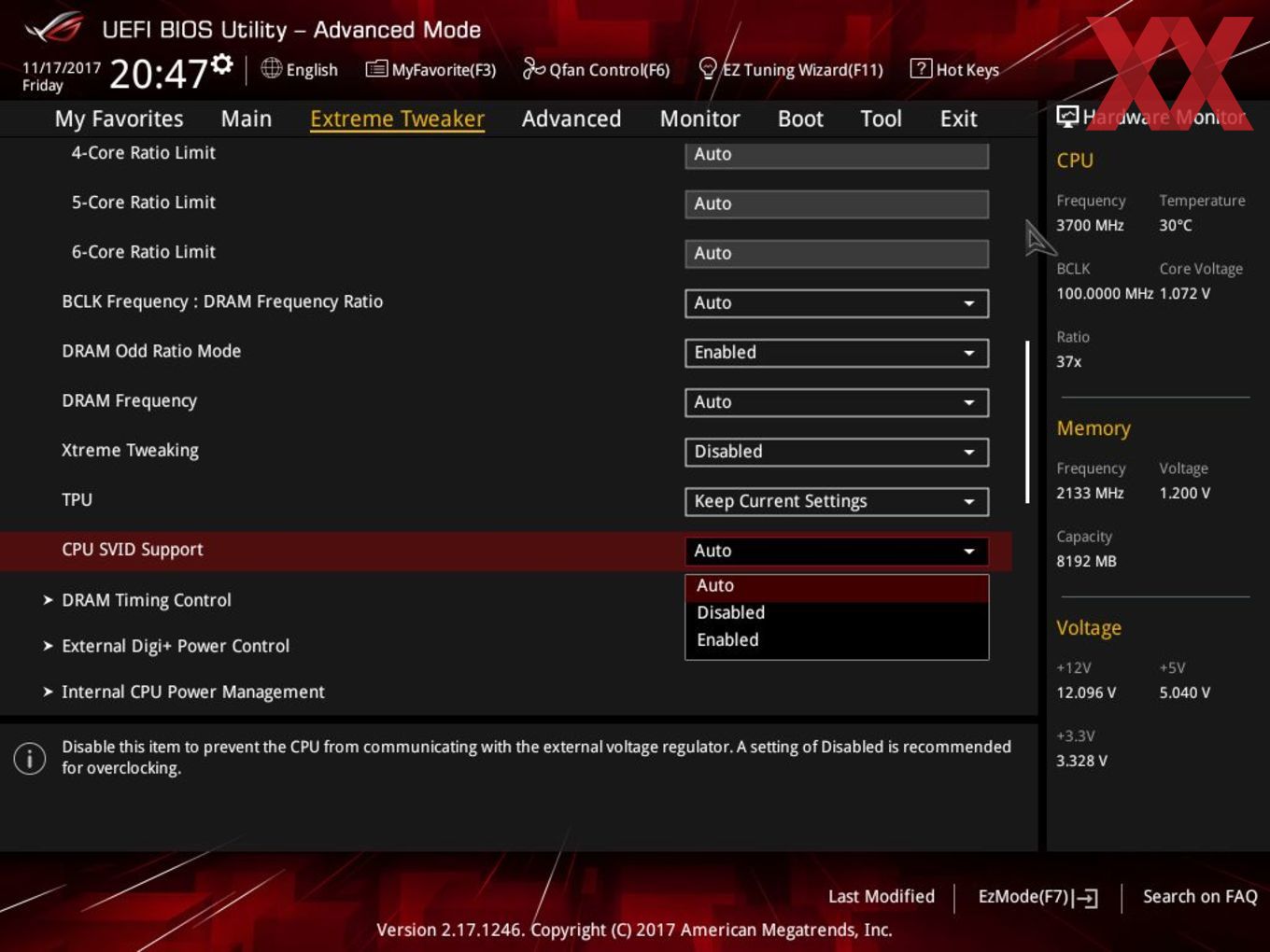Image resolution: width=1270 pixels, height=952 pixels.
Task: Open the Tool tab
Action: click(x=881, y=119)
